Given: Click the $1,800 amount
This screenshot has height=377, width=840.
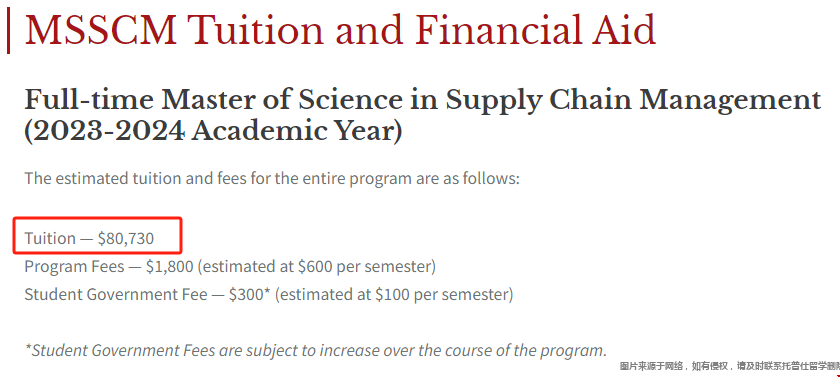Looking at the screenshot, I should coord(169,266).
